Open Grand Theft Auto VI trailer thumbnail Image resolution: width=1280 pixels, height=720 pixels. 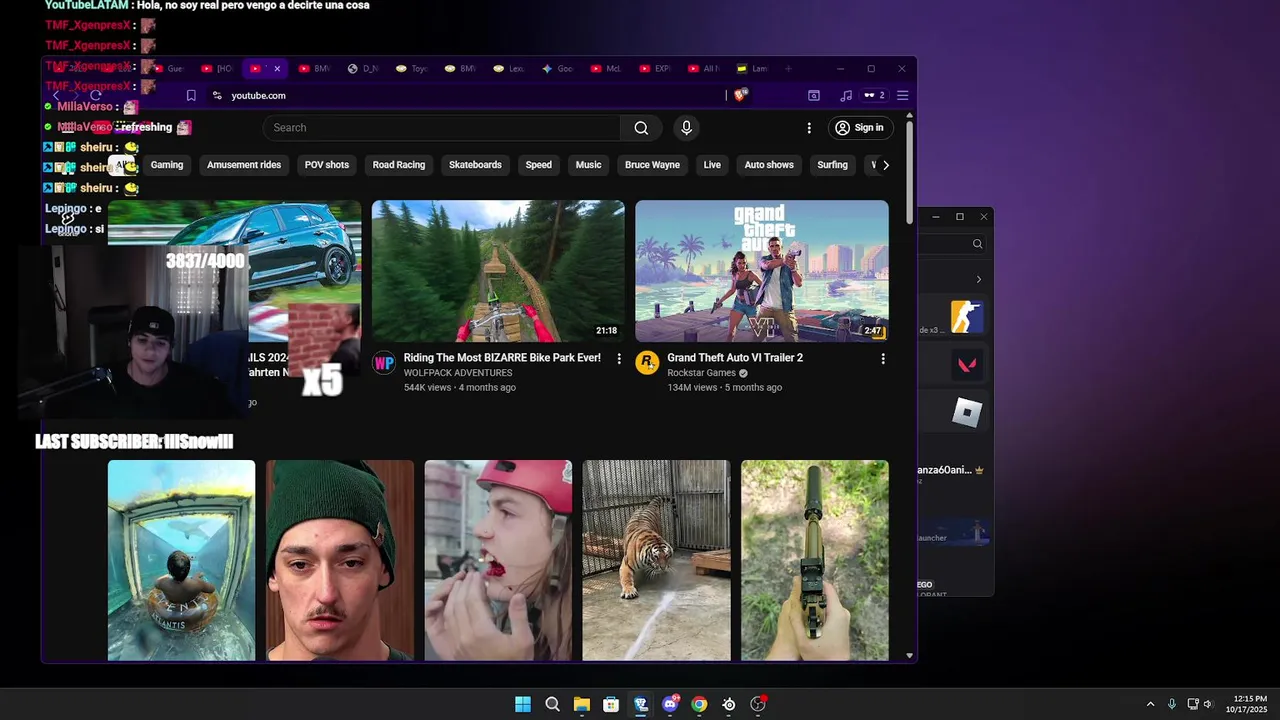pyautogui.click(x=762, y=271)
